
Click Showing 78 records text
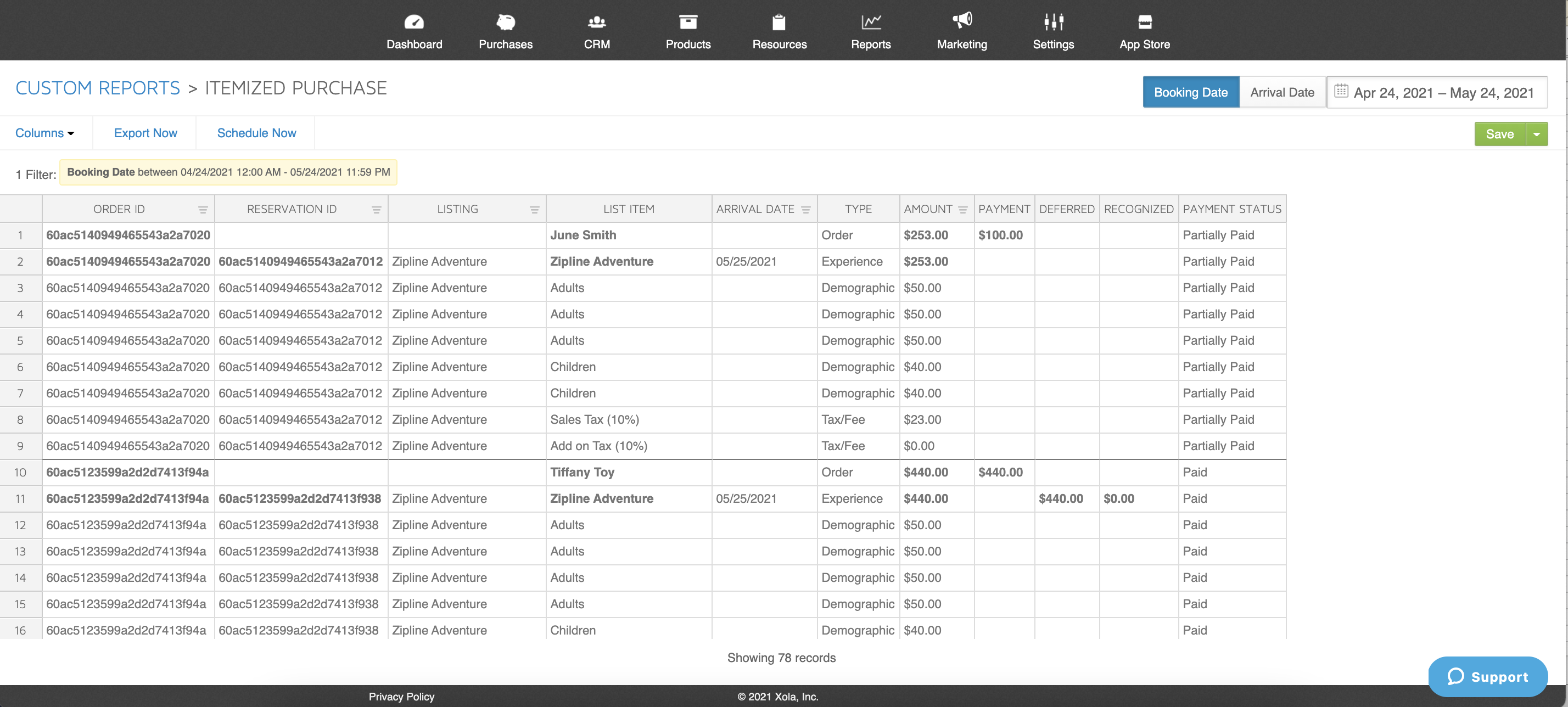[x=781, y=658]
